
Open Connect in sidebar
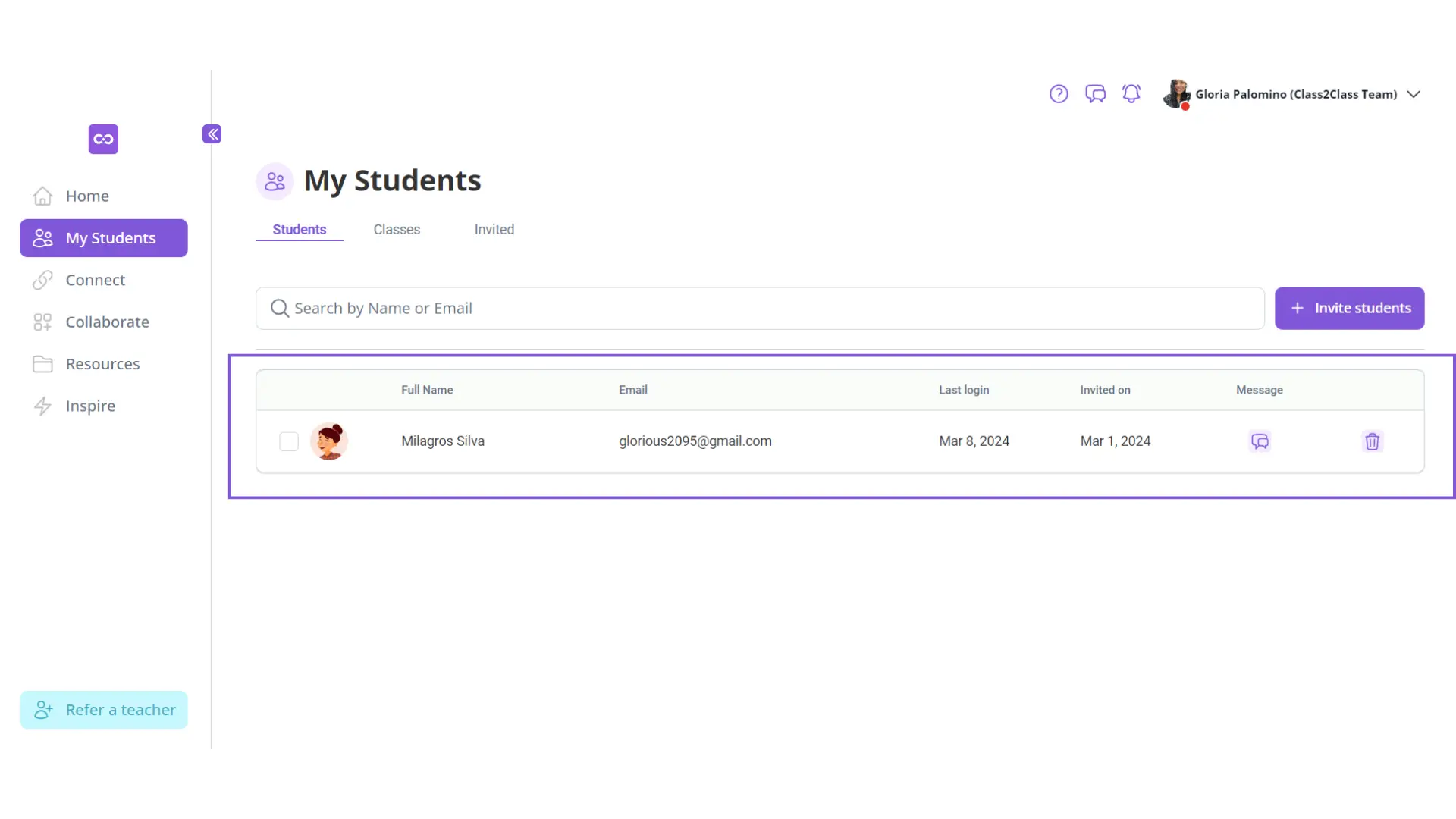pyautogui.click(x=104, y=280)
